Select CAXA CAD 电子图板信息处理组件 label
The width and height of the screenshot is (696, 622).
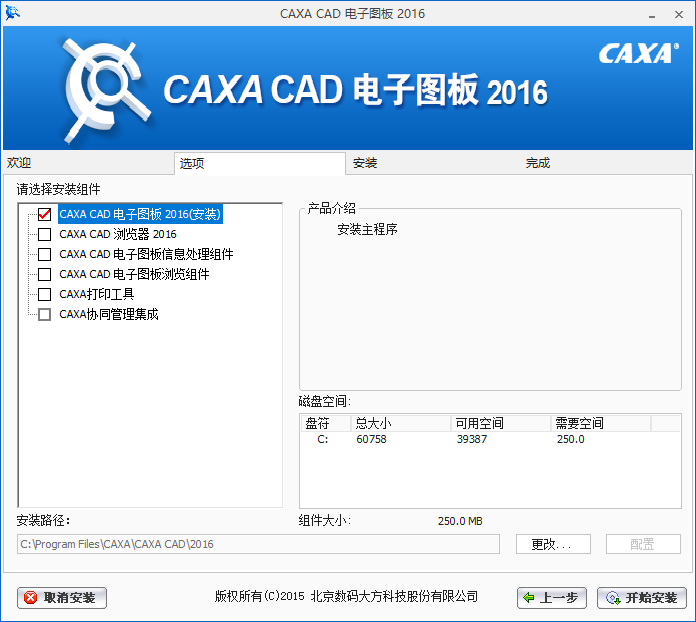[x=146, y=254]
